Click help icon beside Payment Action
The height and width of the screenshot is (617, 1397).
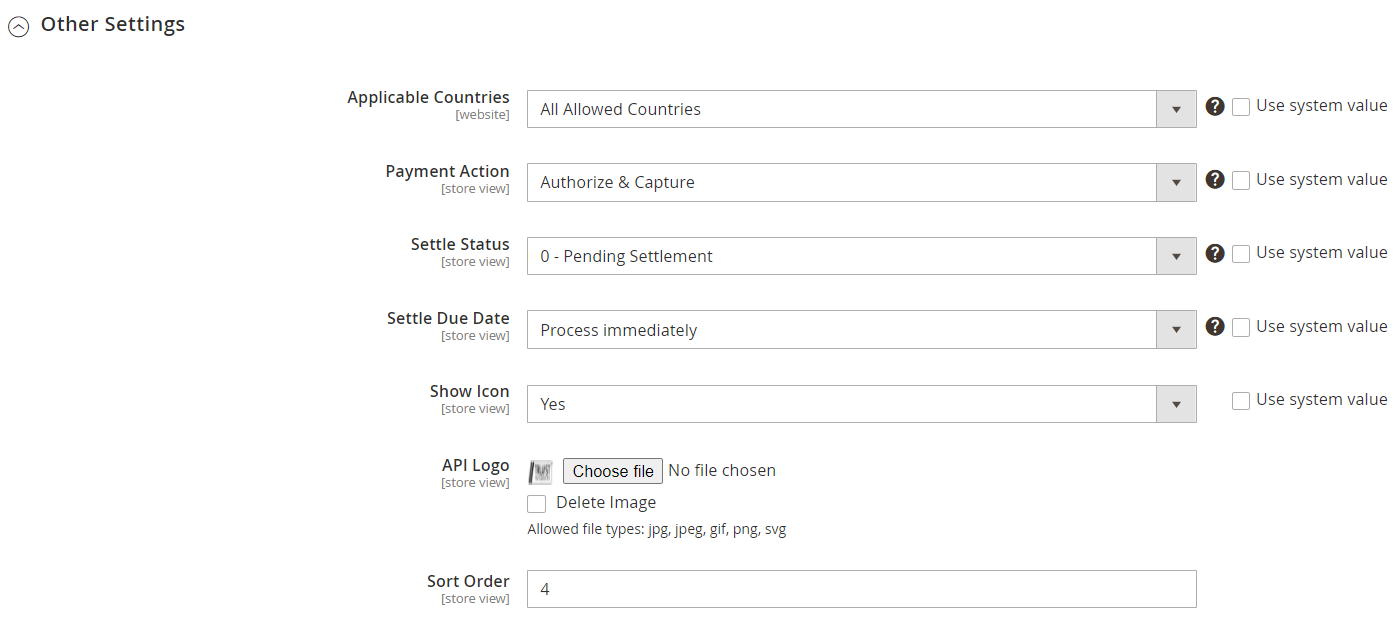[x=1215, y=180]
